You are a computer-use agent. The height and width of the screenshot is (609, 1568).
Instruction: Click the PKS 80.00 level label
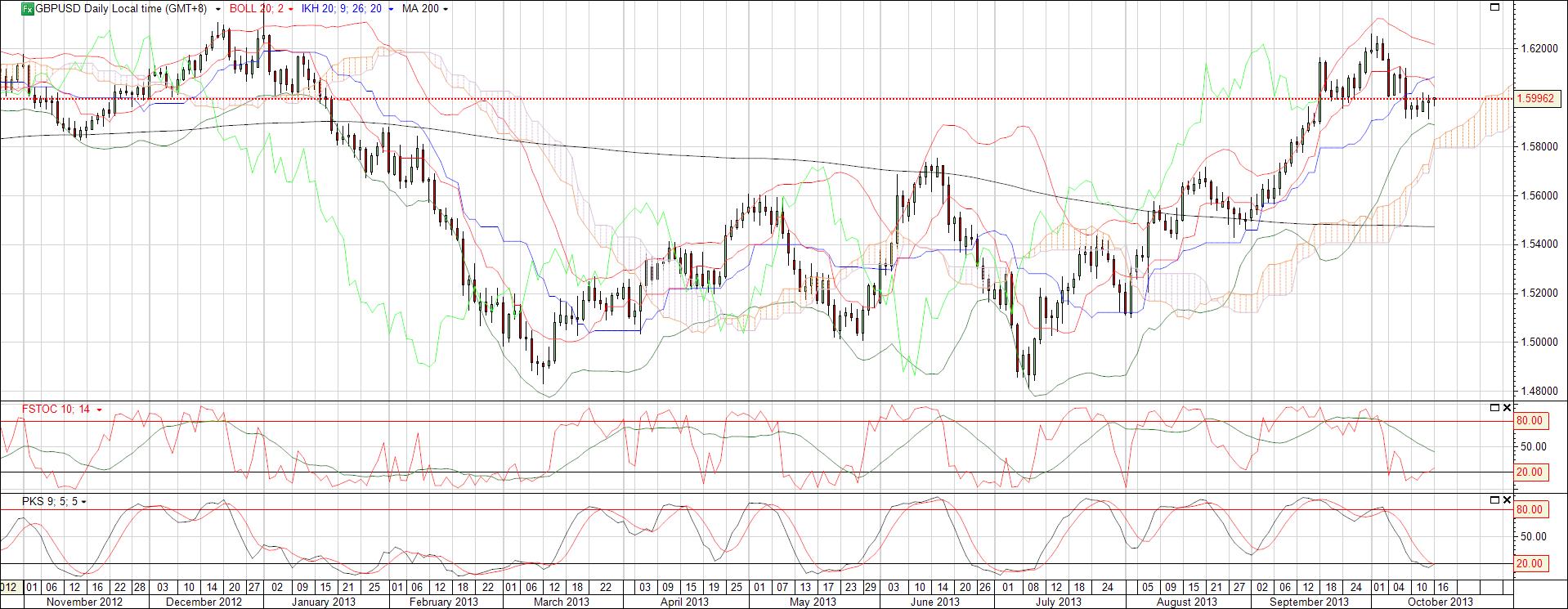[x=1529, y=510]
